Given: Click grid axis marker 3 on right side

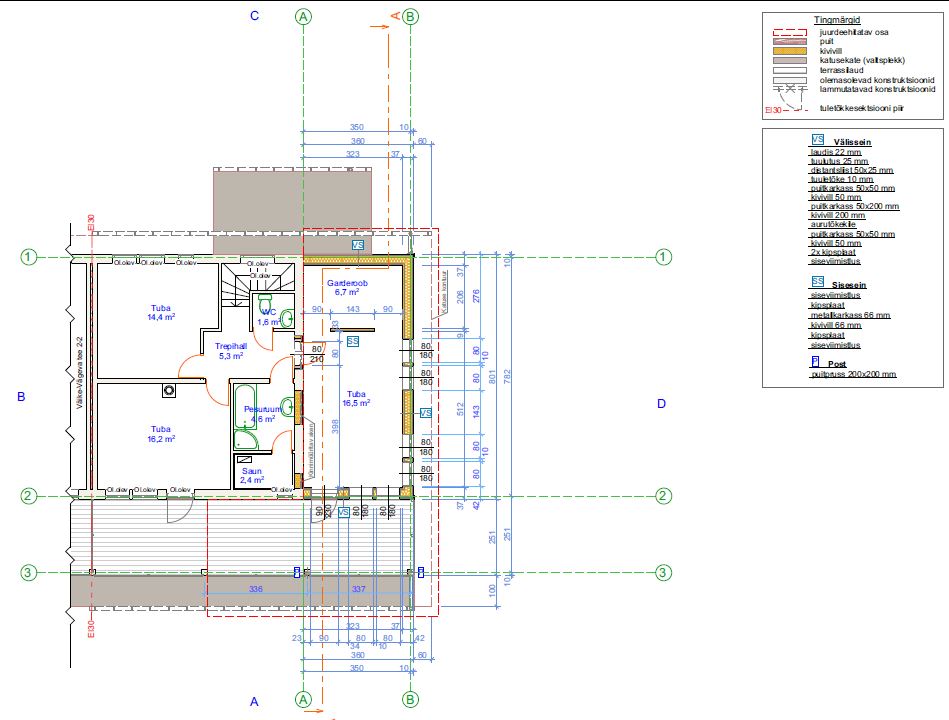Looking at the screenshot, I should click(663, 573).
